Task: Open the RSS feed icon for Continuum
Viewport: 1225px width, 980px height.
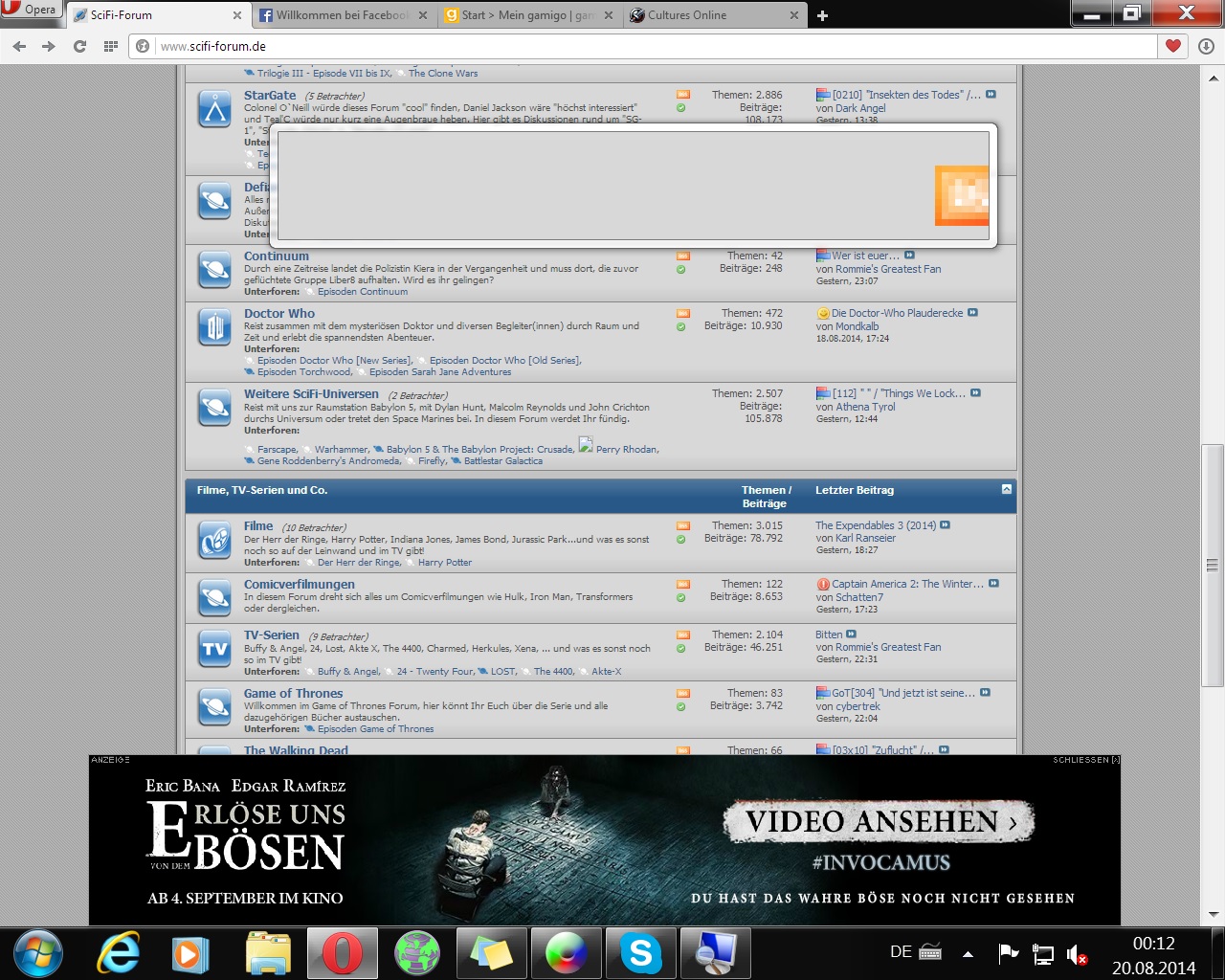Action: pyautogui.click(x=682, y=256)
